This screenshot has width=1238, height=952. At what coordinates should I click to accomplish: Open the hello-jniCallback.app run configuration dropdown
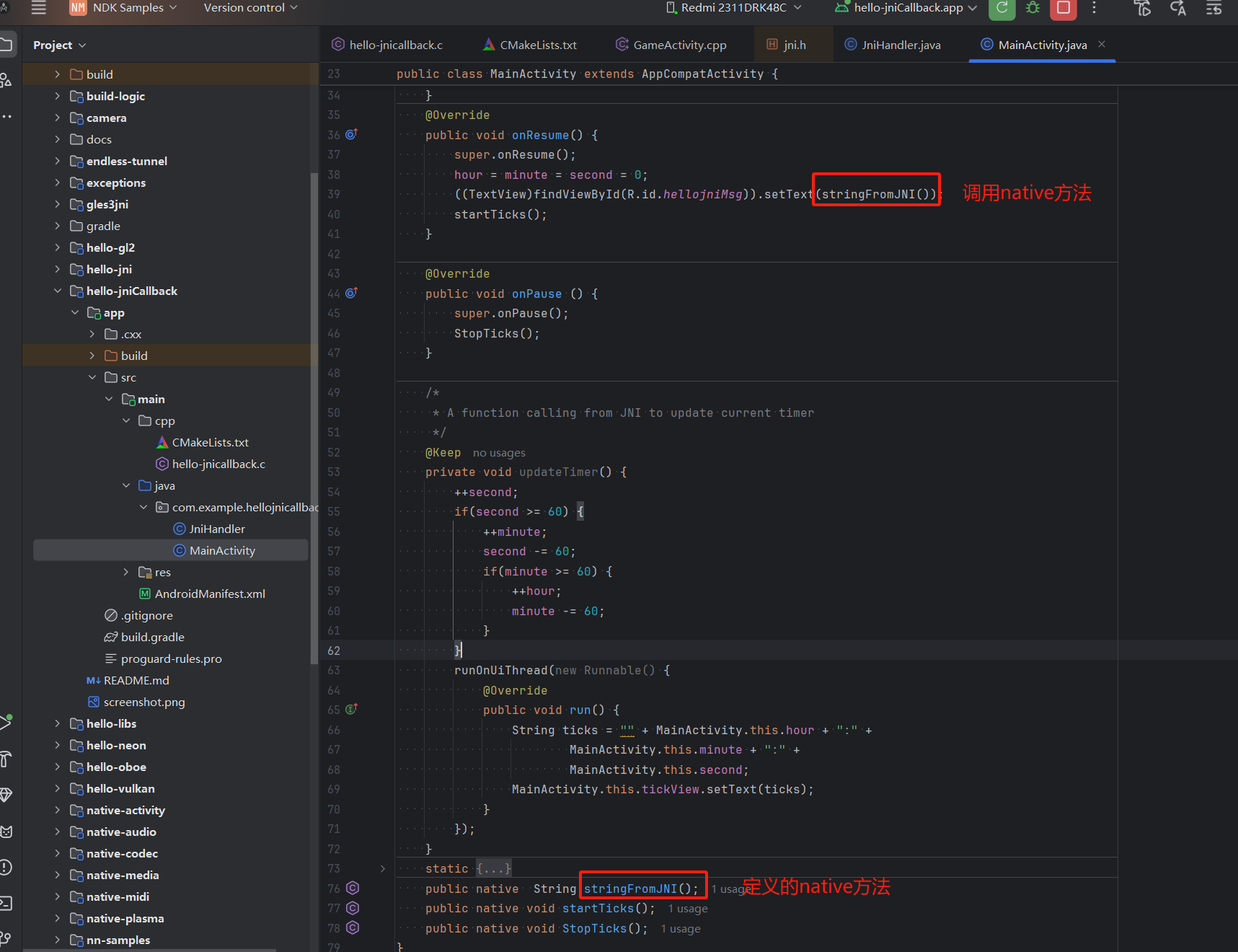(x=906, y=8)
